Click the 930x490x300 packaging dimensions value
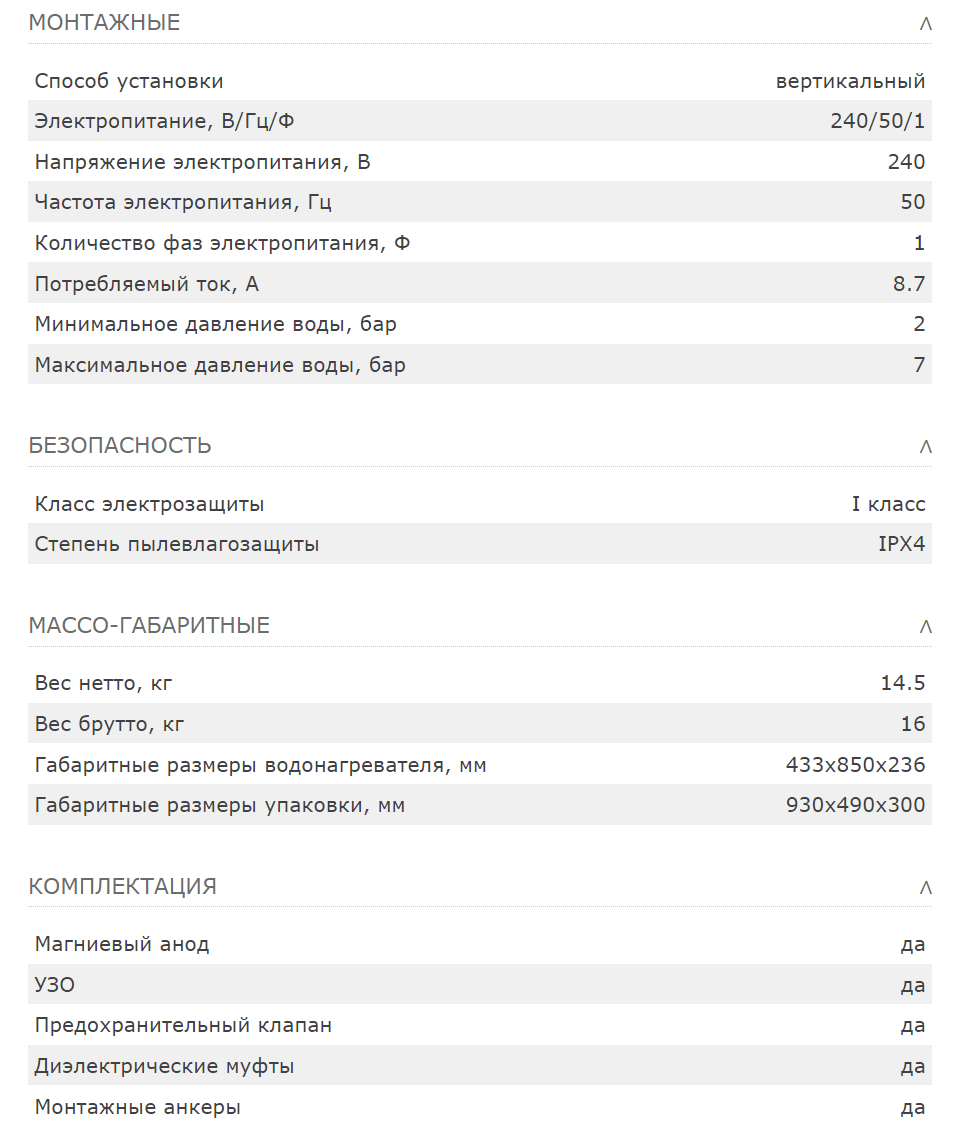This screenshot has width=960, height=1132. click(x=855, y=805)
